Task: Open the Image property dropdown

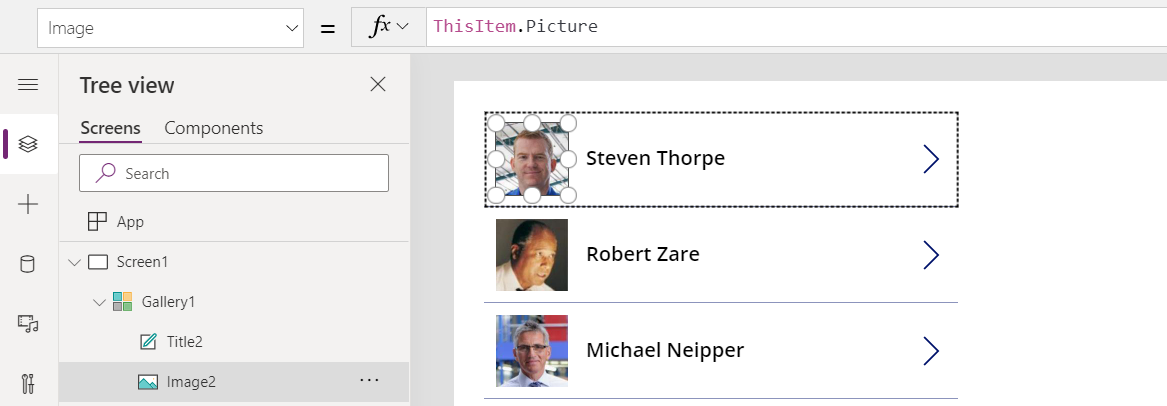Action: point(170,28)
